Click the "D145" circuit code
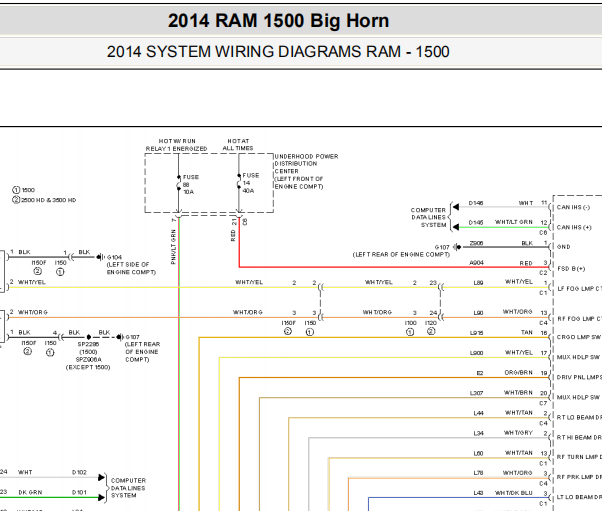Viewport: 602px width, 511px height. [x=476, y=223]
